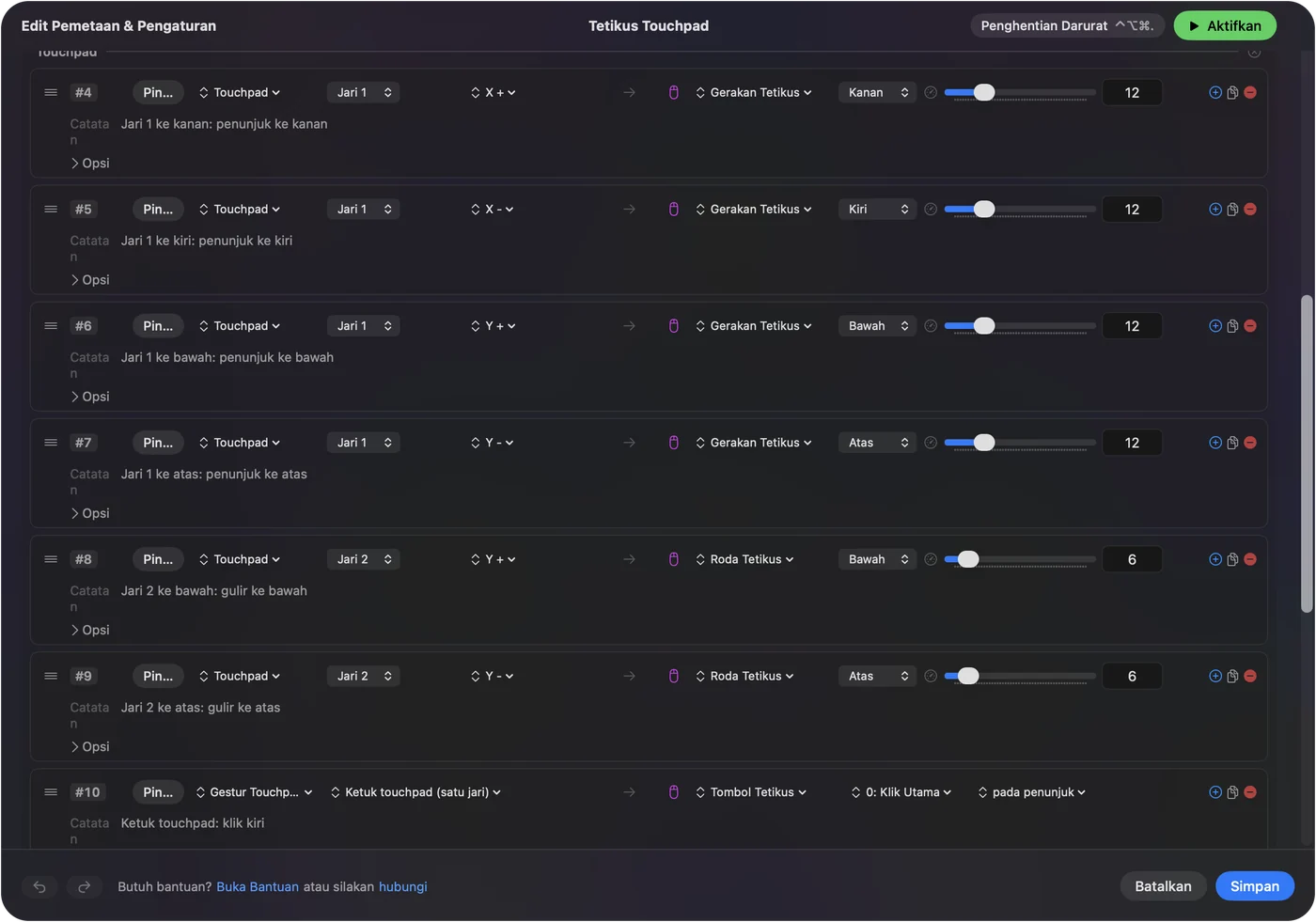
Task: Click the drag handle icon of row #5
Action: [51, 209]
